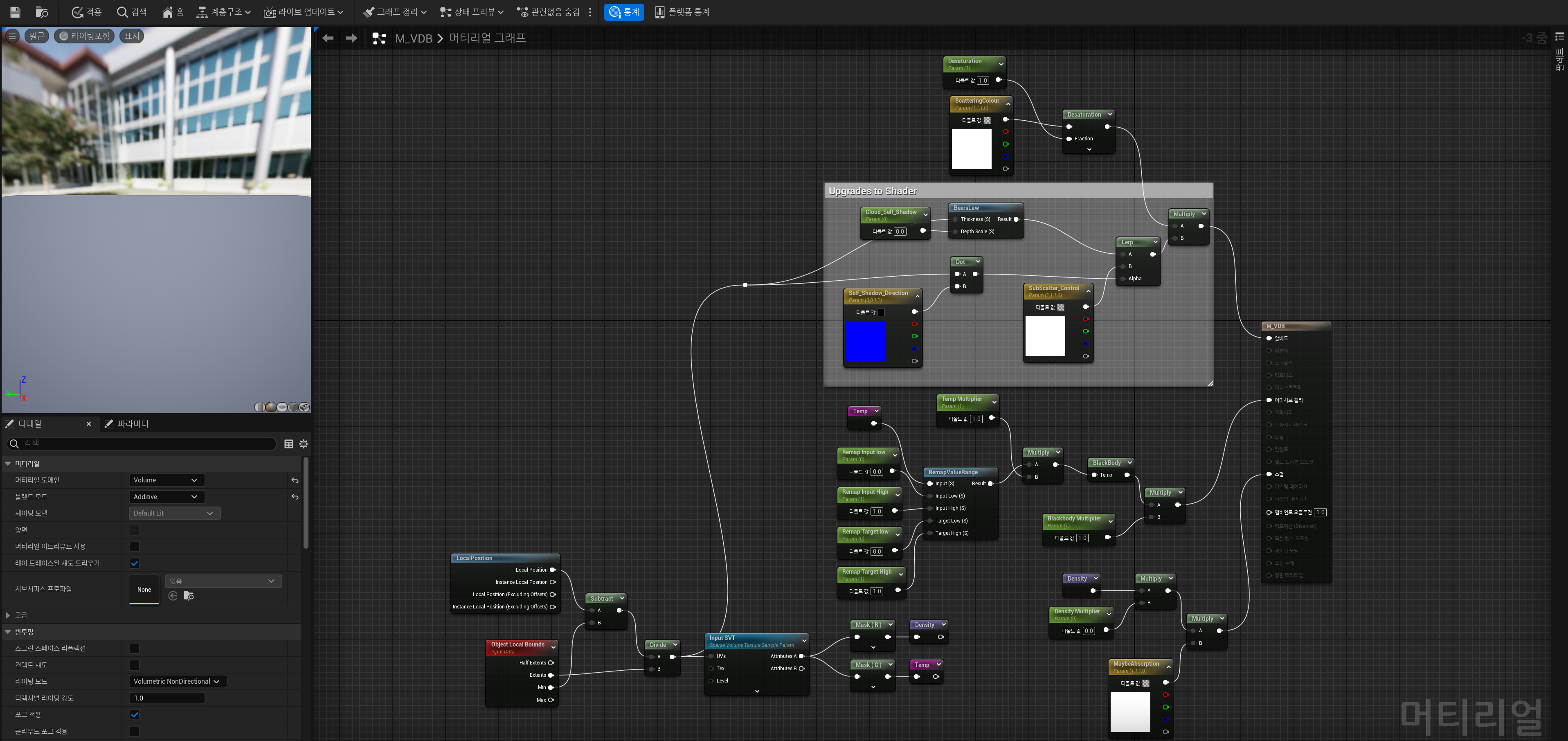This screenshot has height=741, width=1568.
Task: Open the Blend Mode Additive dropdown
Action: pos(166,497)
